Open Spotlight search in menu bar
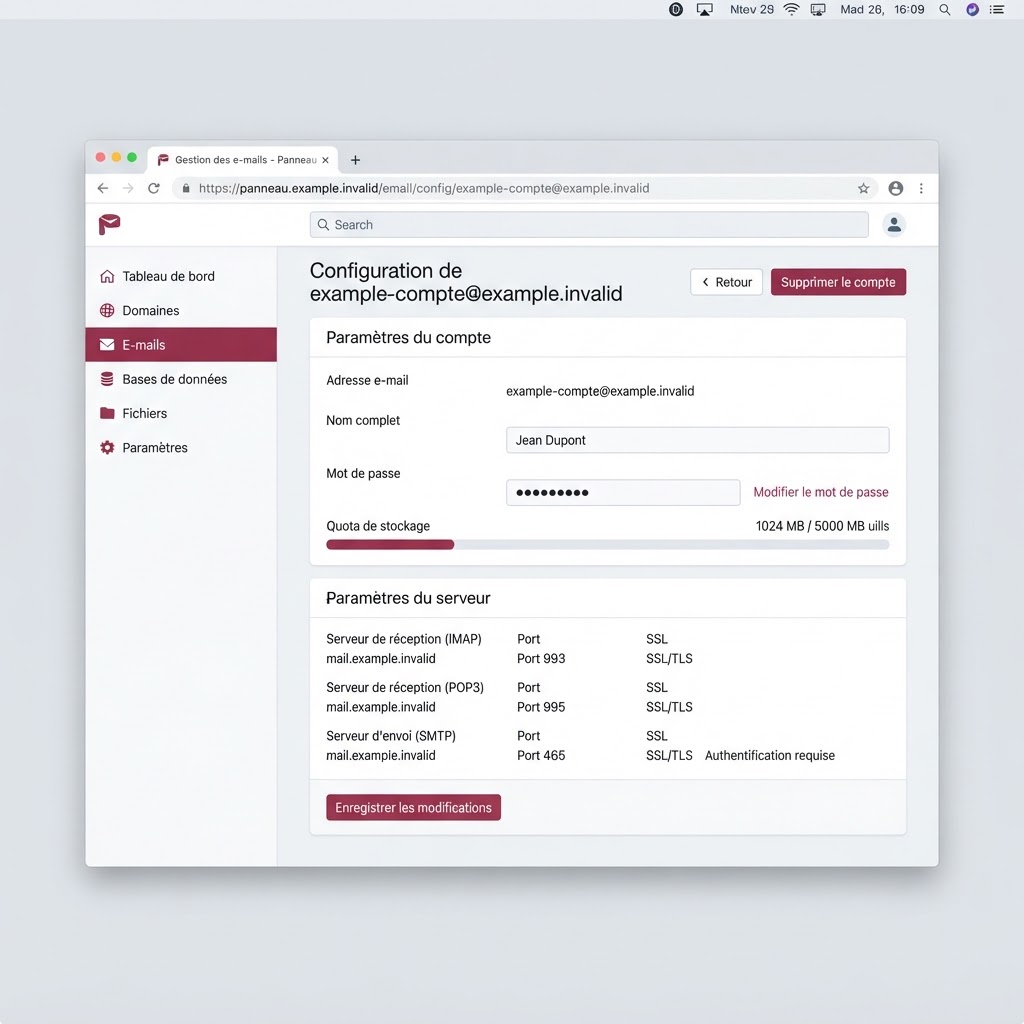Image resolution: width=1024 pixels, height=1024 pixels. tap(944, 10)
